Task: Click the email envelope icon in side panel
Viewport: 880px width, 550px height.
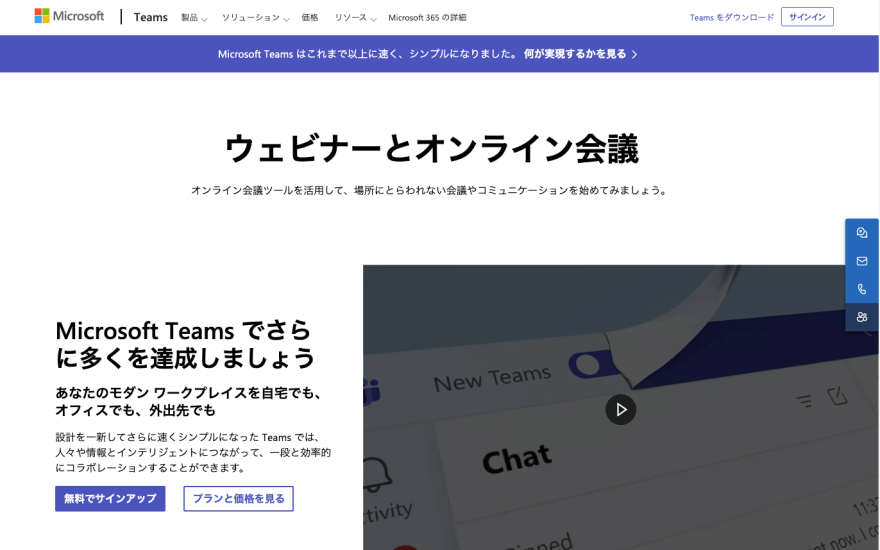Action: (862, 261)
